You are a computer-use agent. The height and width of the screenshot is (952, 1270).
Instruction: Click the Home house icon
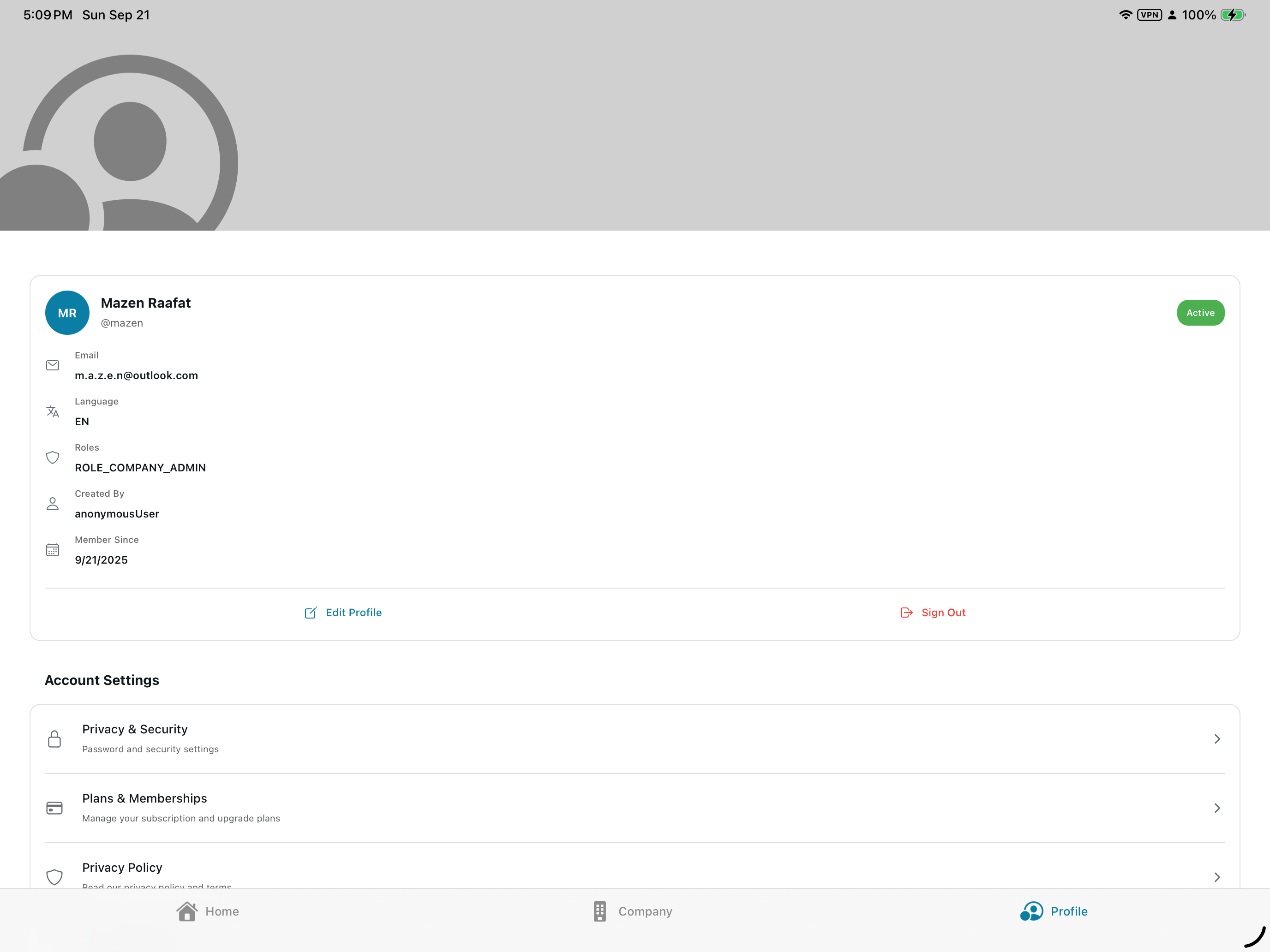coord(186,911)
